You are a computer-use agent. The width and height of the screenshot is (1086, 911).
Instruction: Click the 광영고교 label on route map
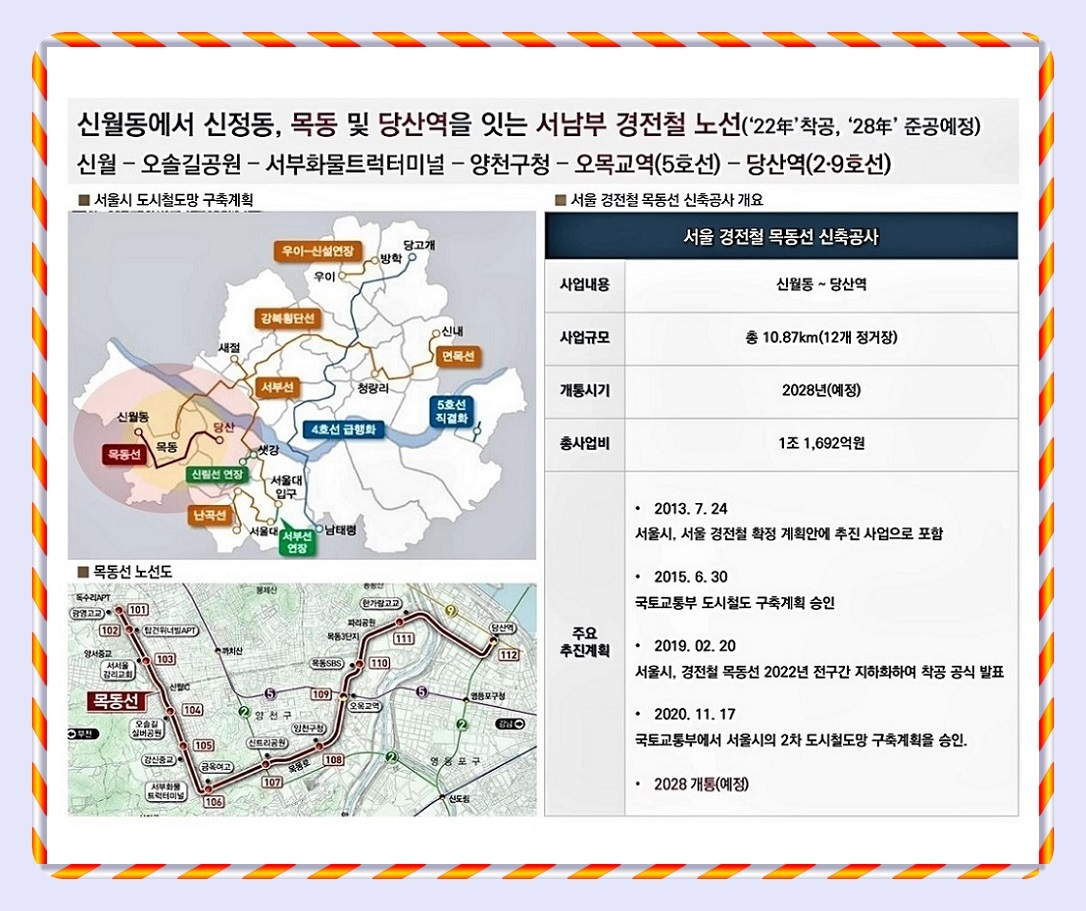pos(87,613)
